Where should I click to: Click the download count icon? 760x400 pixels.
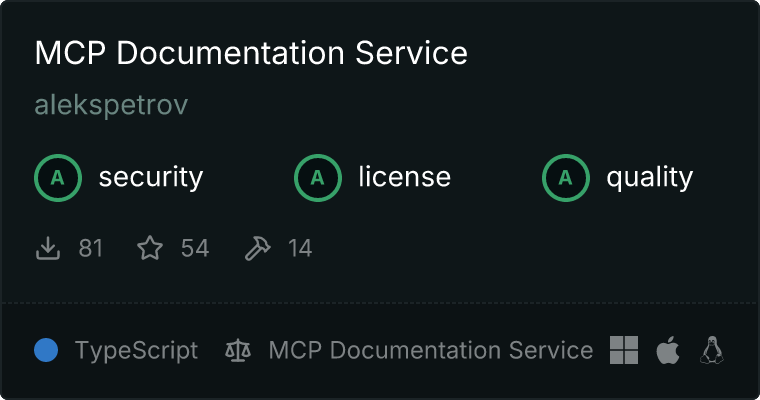point(48,248)
